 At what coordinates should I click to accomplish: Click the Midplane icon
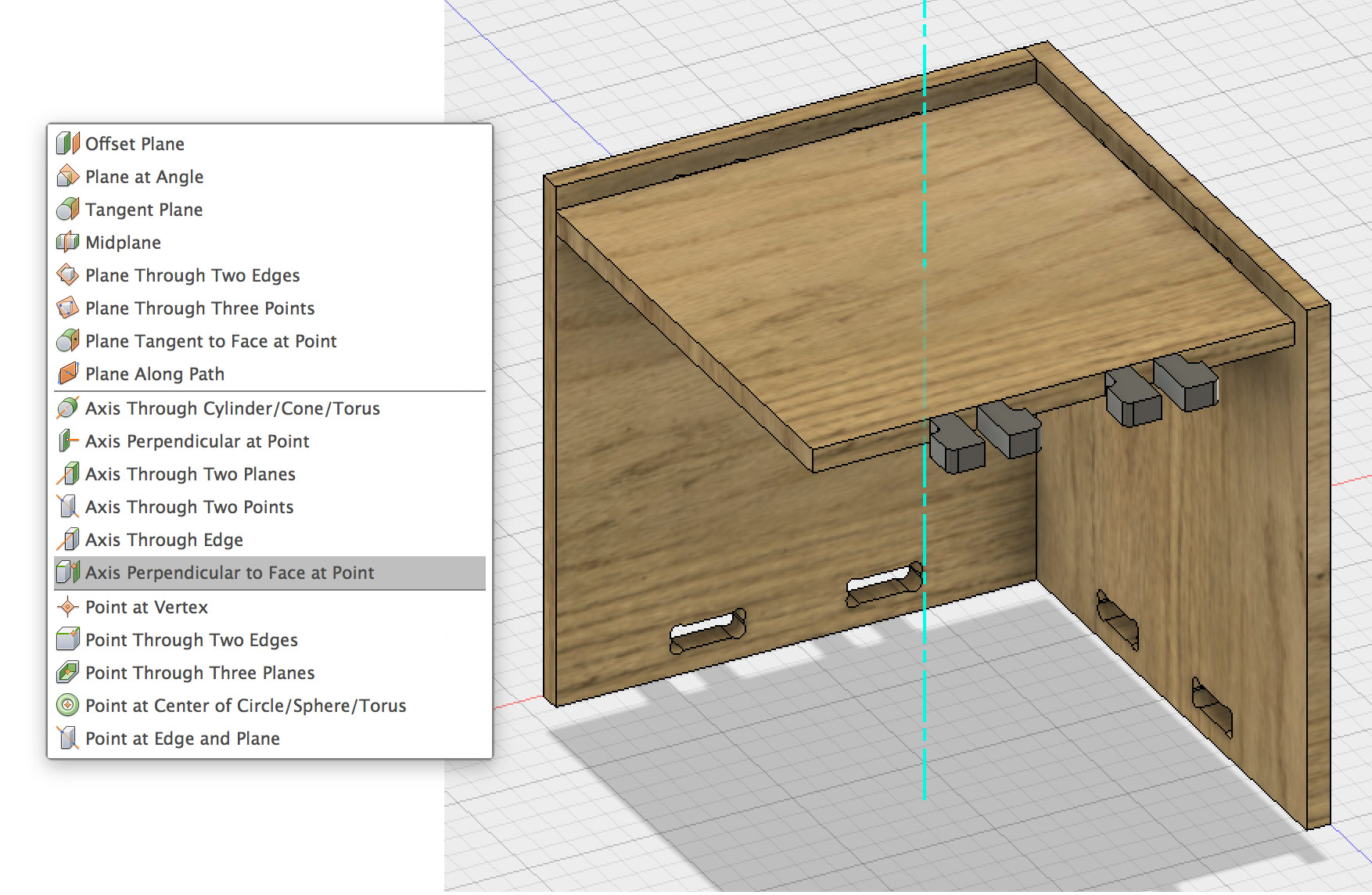[x=68, y=243]
